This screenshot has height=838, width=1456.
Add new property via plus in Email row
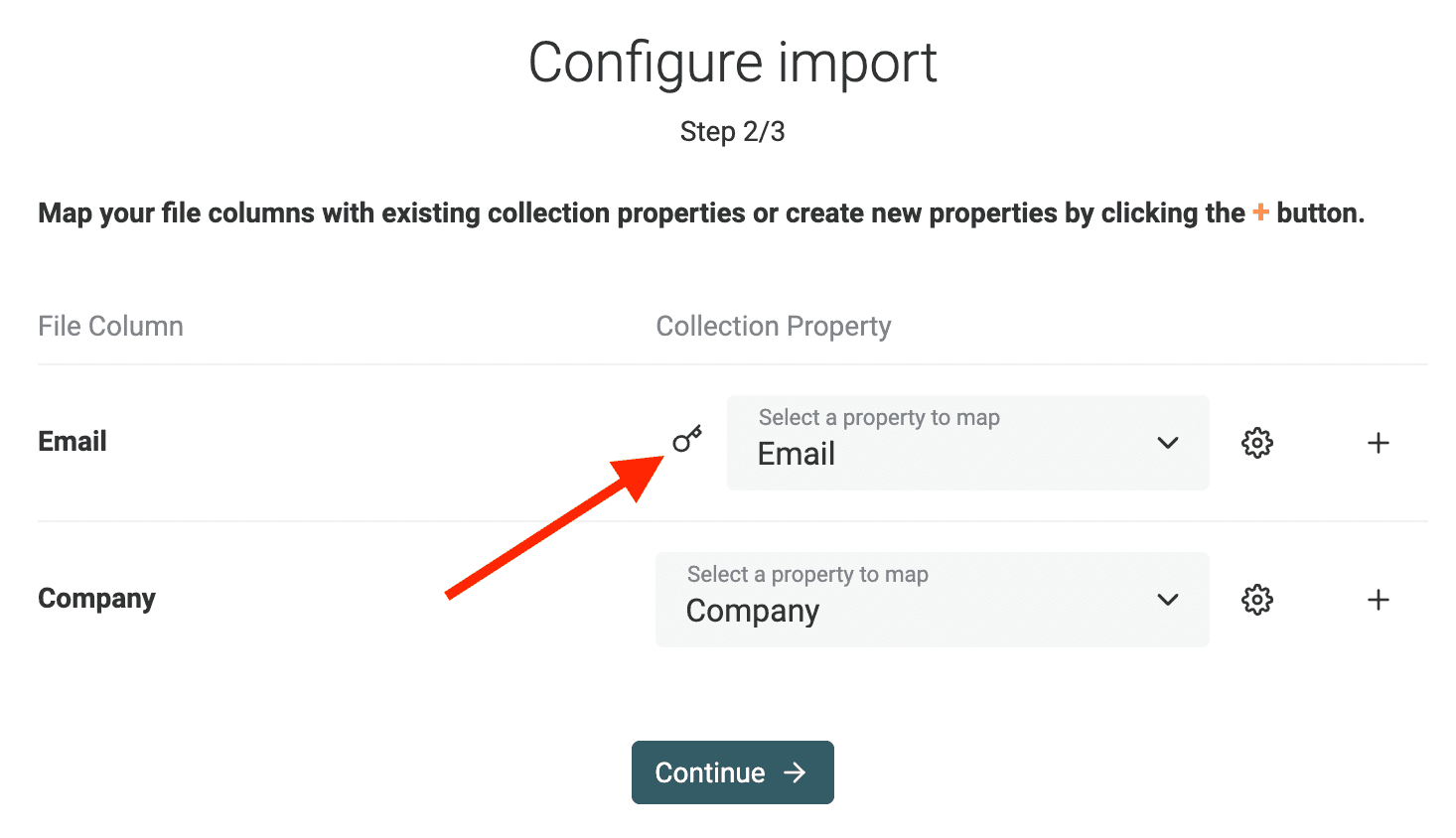point(1379,443)
